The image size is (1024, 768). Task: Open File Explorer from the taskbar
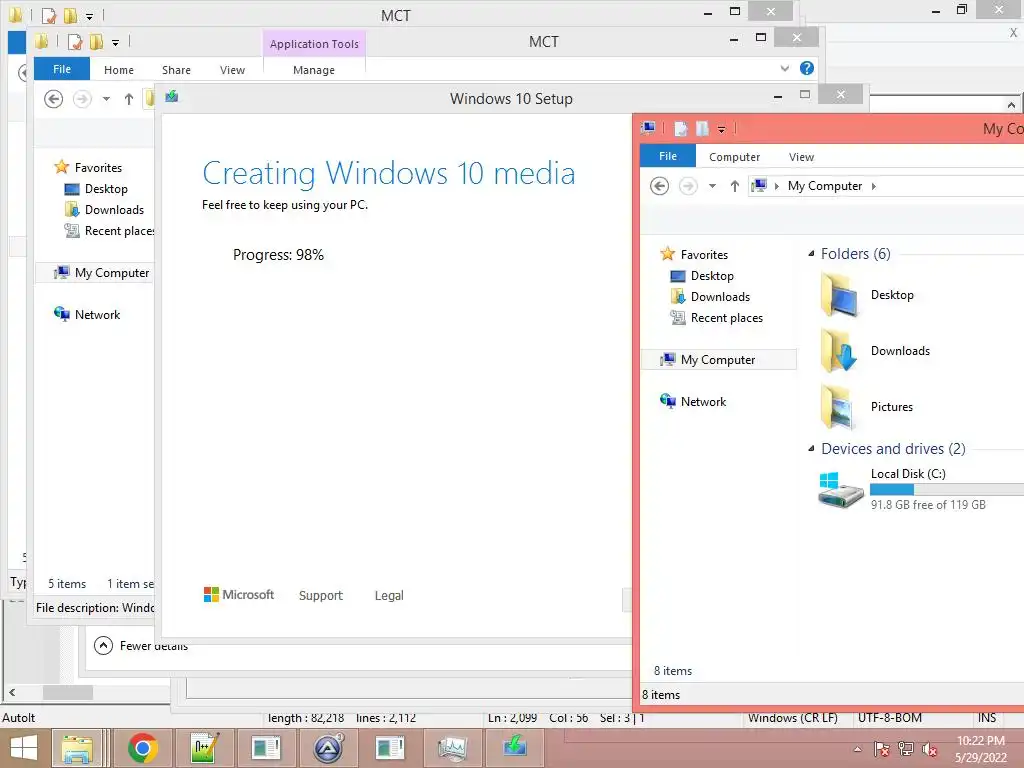pyautogui.click(x=77, y=748)
